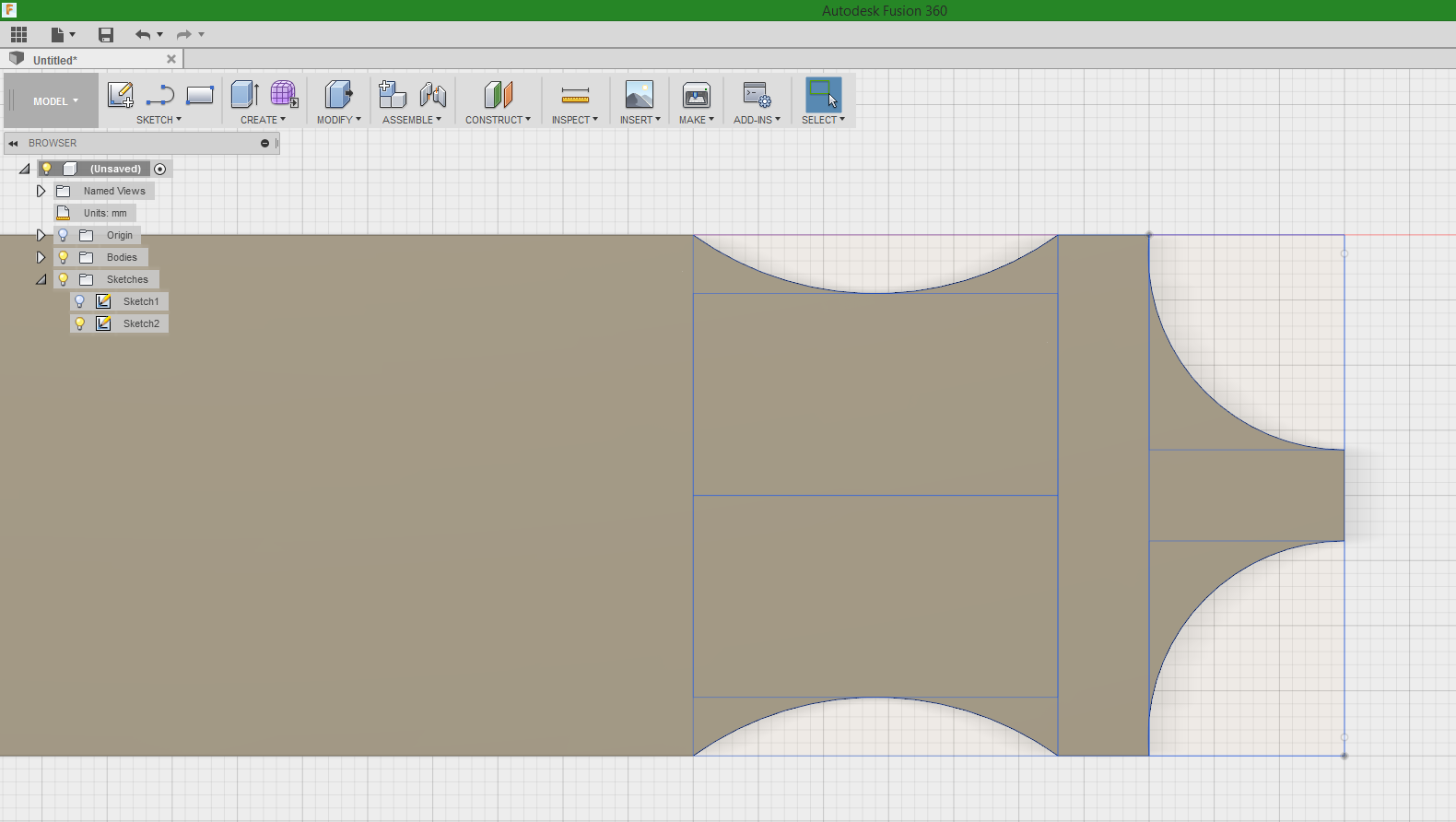Click the 3D Print make icon
The width and height of the screenshot is (1456, 822).
click(697, 94)
